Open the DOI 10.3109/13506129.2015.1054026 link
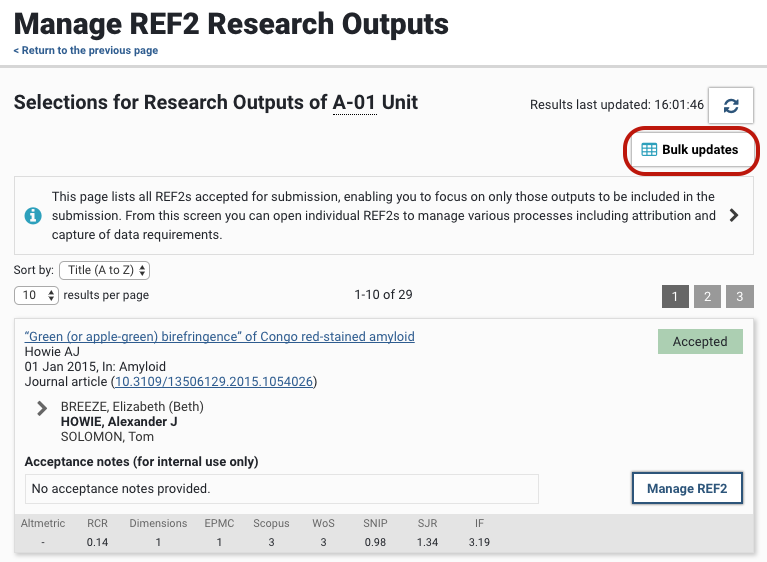The width and height of the screenshot is (767, 562). [x=214, y=382]
